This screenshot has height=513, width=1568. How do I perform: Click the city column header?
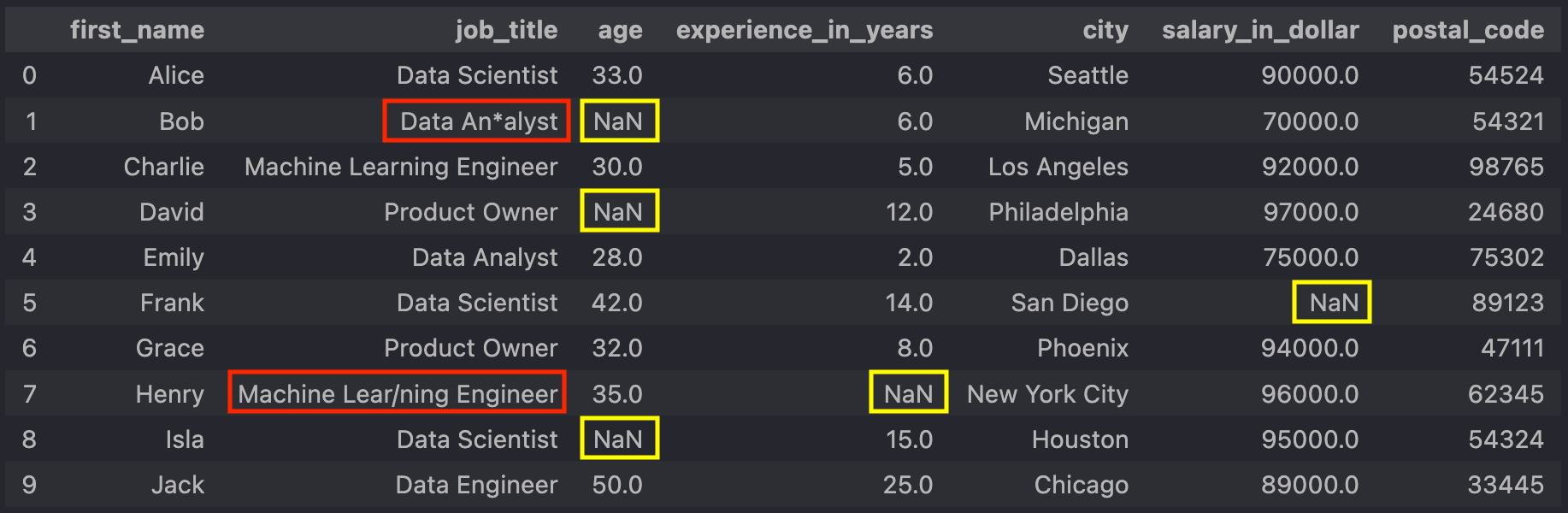click(1105, 31)
